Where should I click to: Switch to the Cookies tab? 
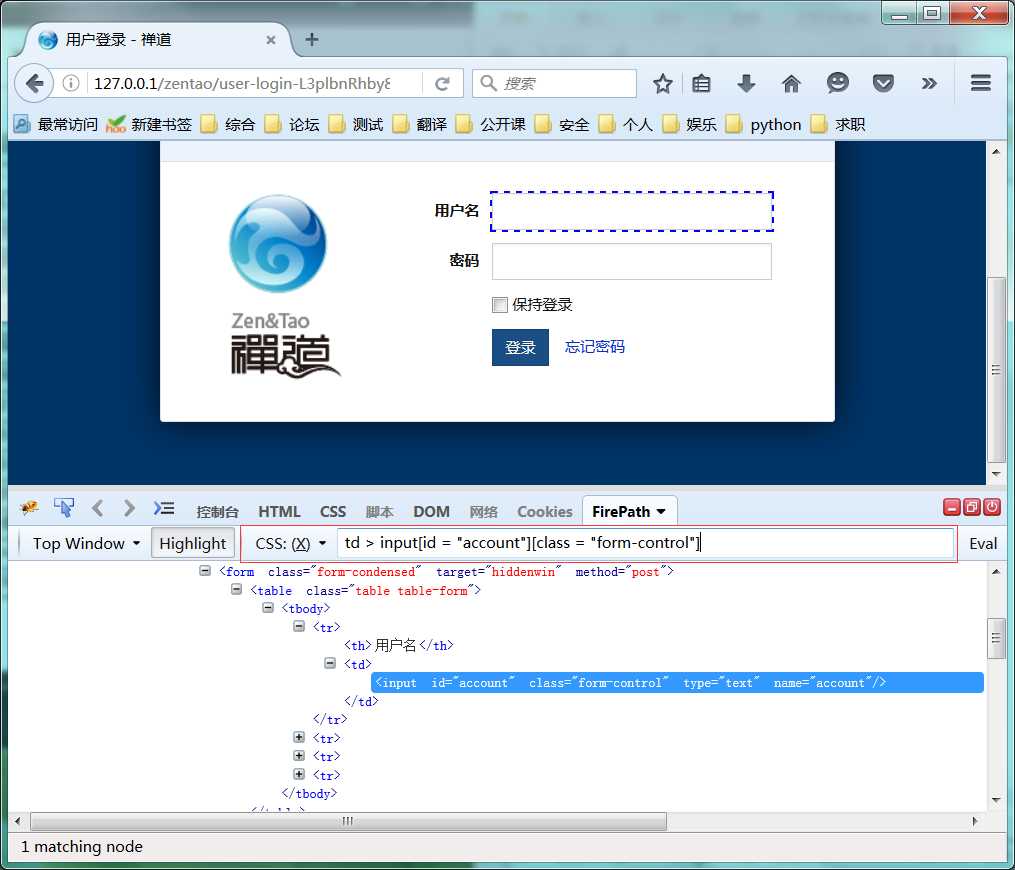[x=545, y=512]
